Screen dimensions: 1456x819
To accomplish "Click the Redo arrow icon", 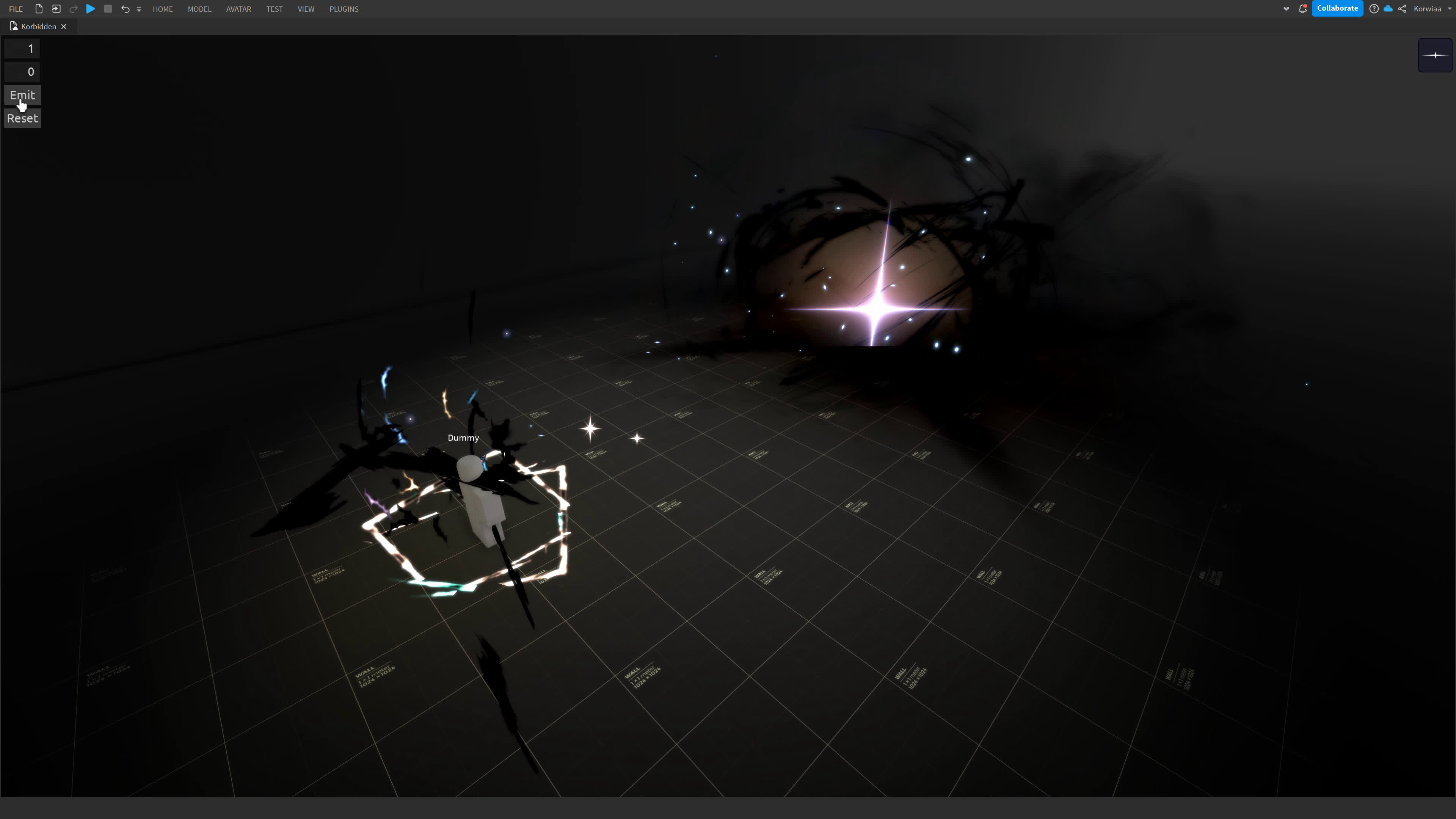I will point(74,8).
